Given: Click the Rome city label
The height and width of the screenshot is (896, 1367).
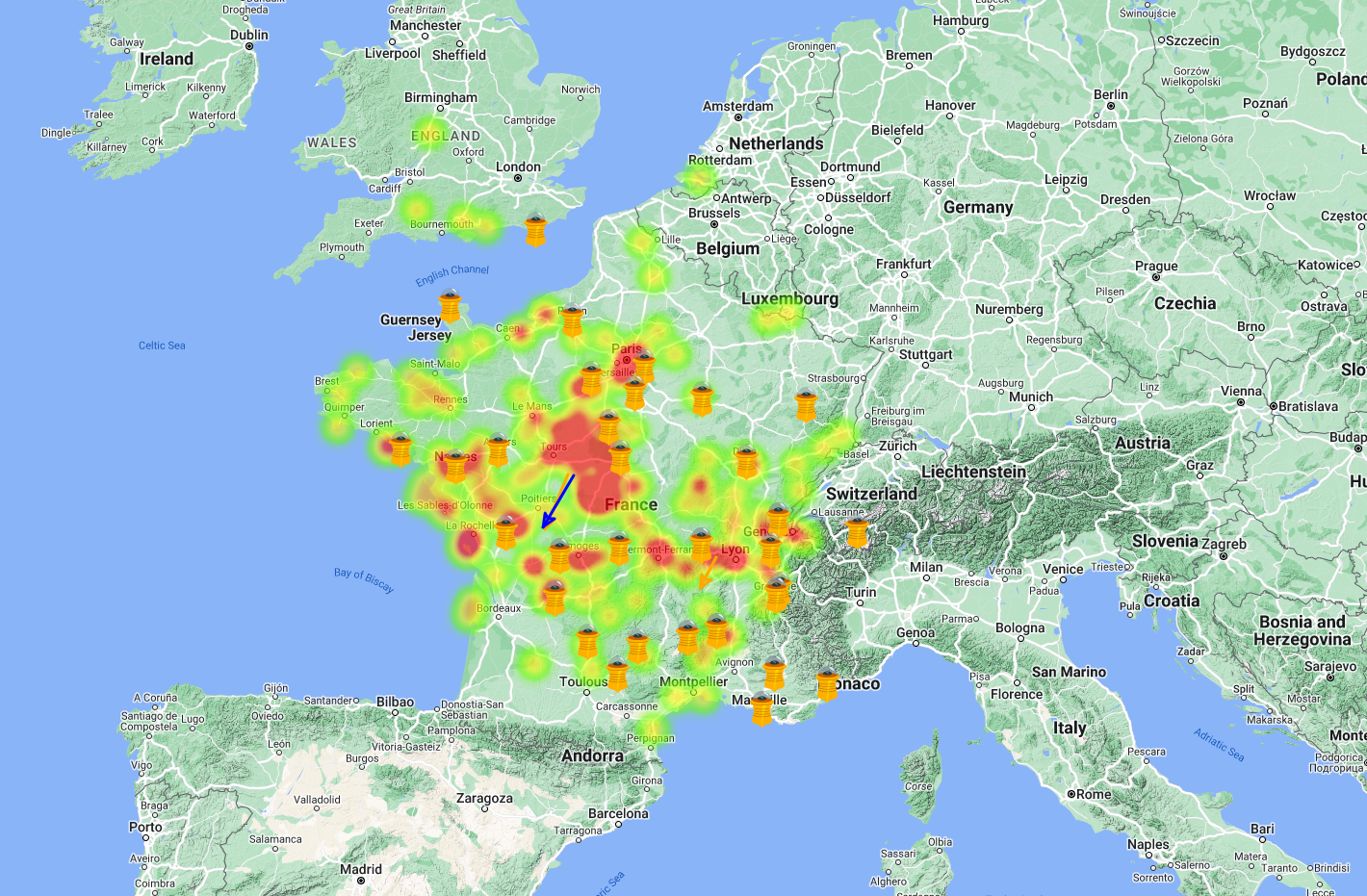Looking at the screenshot, I should [1094, 794].
